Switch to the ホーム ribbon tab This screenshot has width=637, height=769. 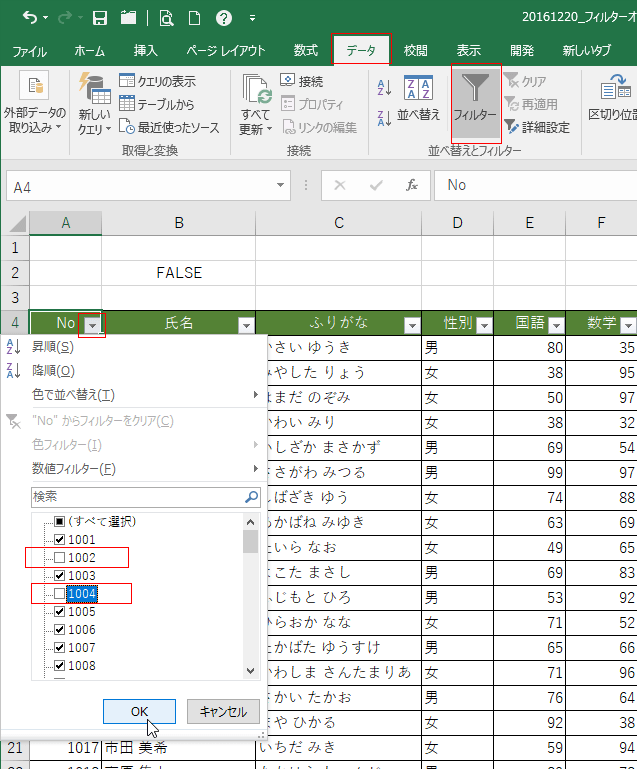[x=89, y=51]
